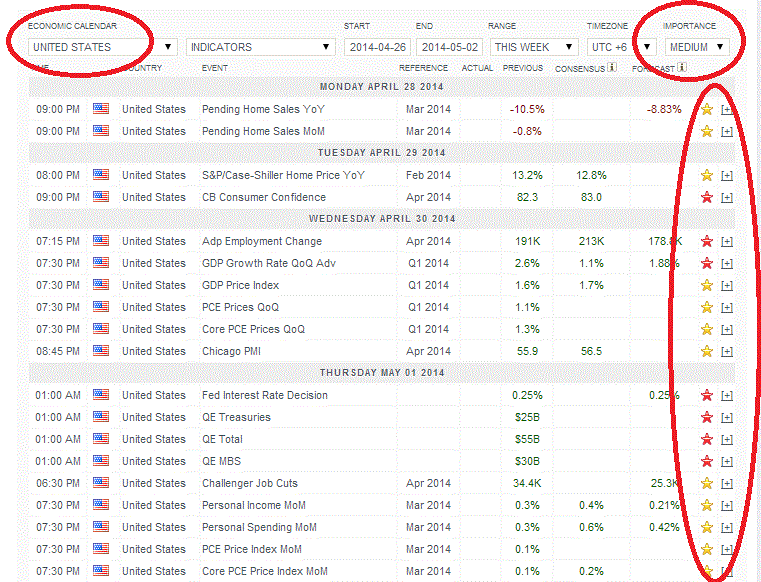This screenshot has height=582, width=761.
Task: Click the star icon for Chicago PMI
Action: pyautogui.click(x=707, y=351)
